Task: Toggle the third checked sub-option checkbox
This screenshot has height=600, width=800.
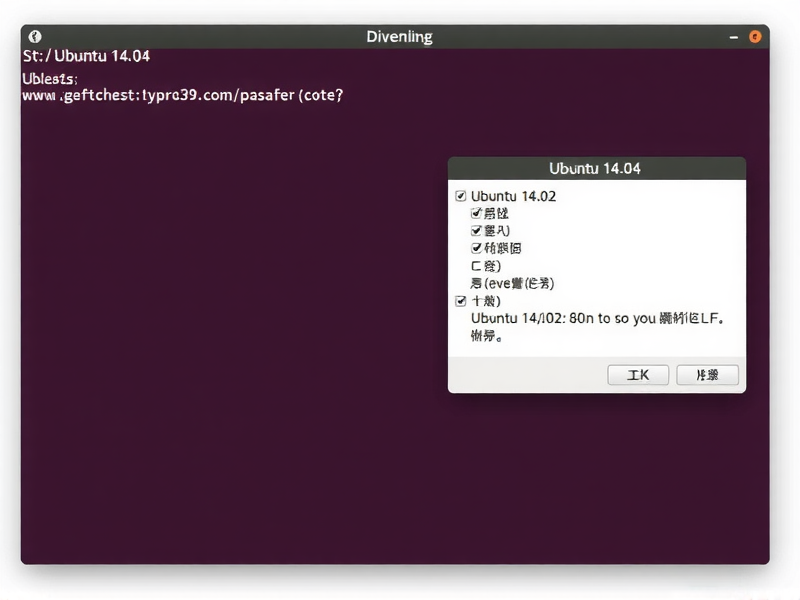Action: coord(477,248)
